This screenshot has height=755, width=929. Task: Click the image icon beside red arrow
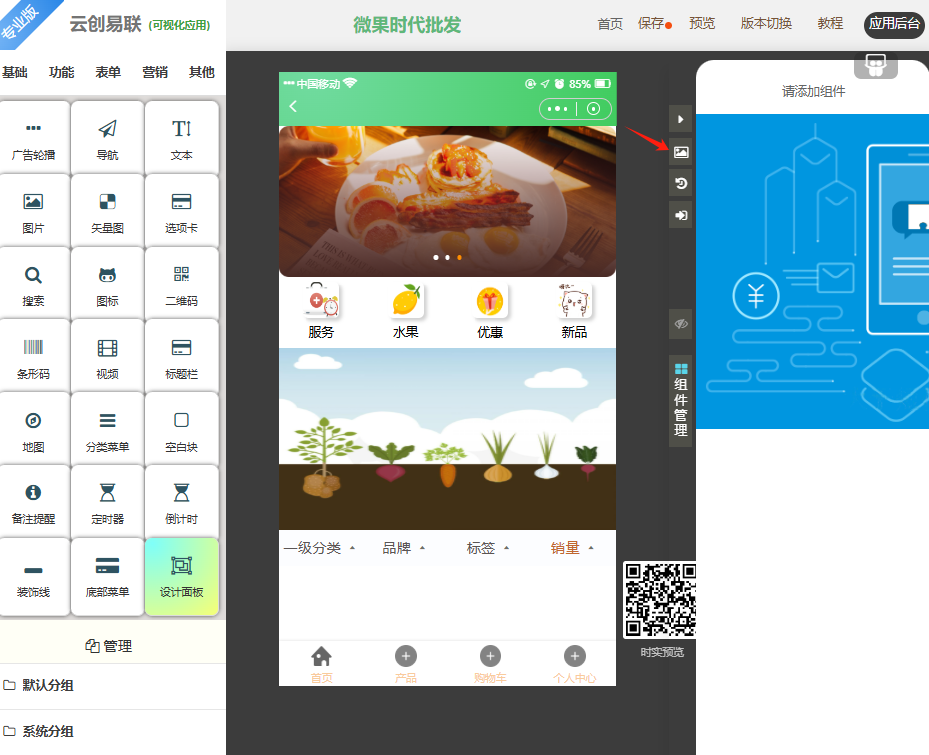point(680,152)
